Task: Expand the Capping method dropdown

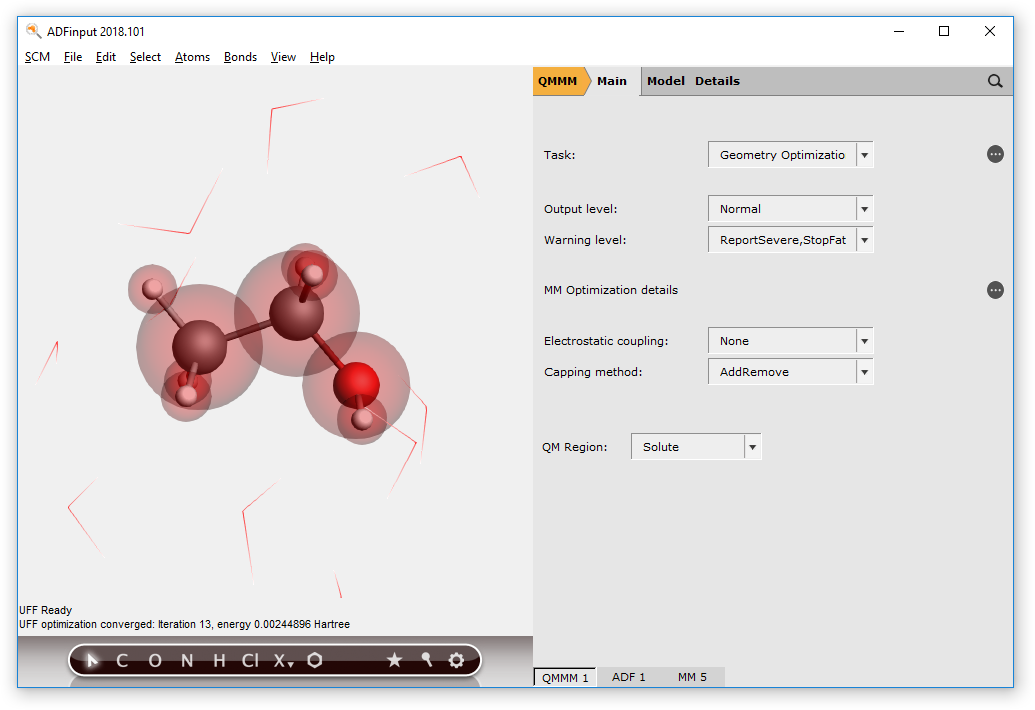Action: pyautogui.click(x=865, y=372)
